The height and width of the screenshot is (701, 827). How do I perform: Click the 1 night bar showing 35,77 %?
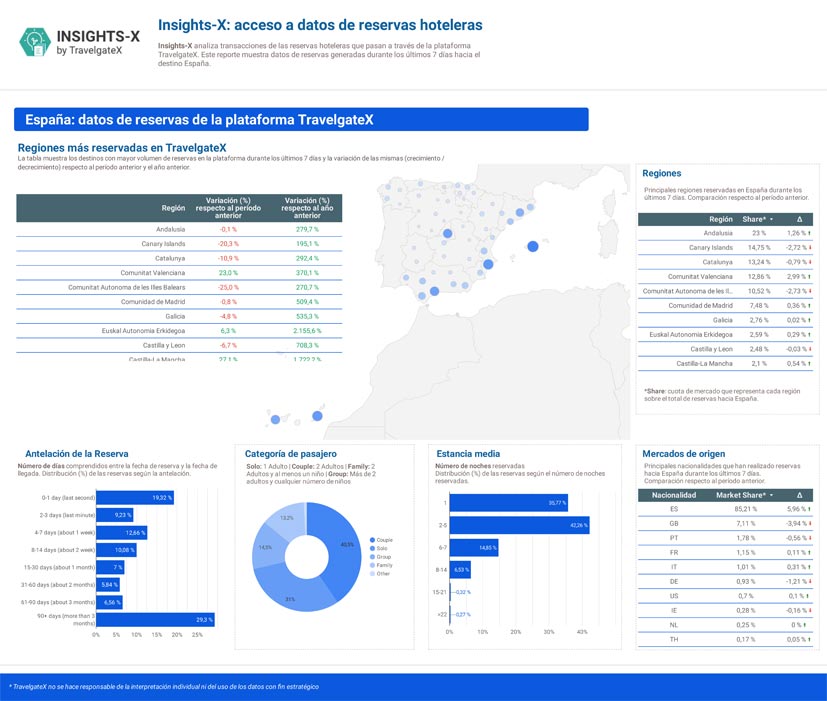tap(509, 503)
